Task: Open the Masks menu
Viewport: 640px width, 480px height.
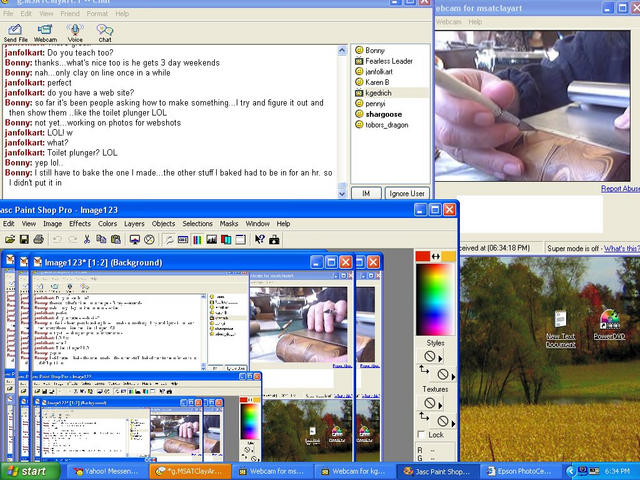Action: pyautogui.click(x=229, y=224)
